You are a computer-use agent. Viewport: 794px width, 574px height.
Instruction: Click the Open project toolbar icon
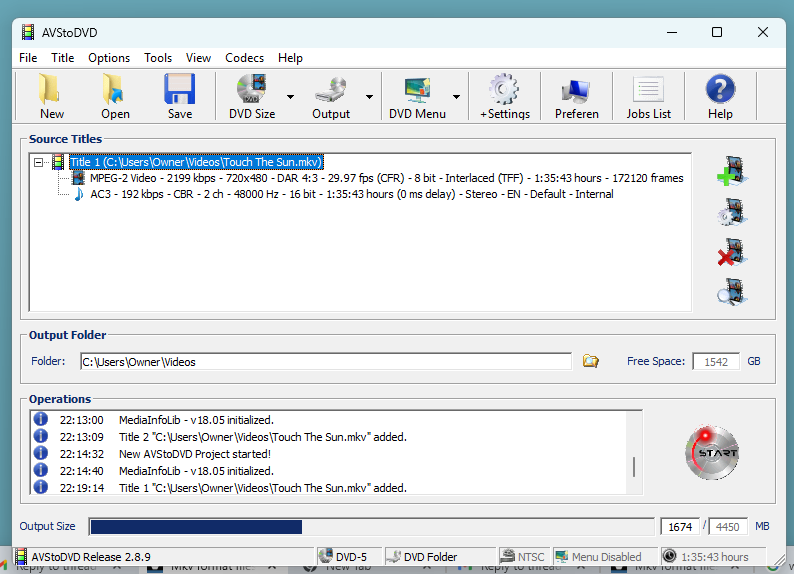tap(114, 90)
